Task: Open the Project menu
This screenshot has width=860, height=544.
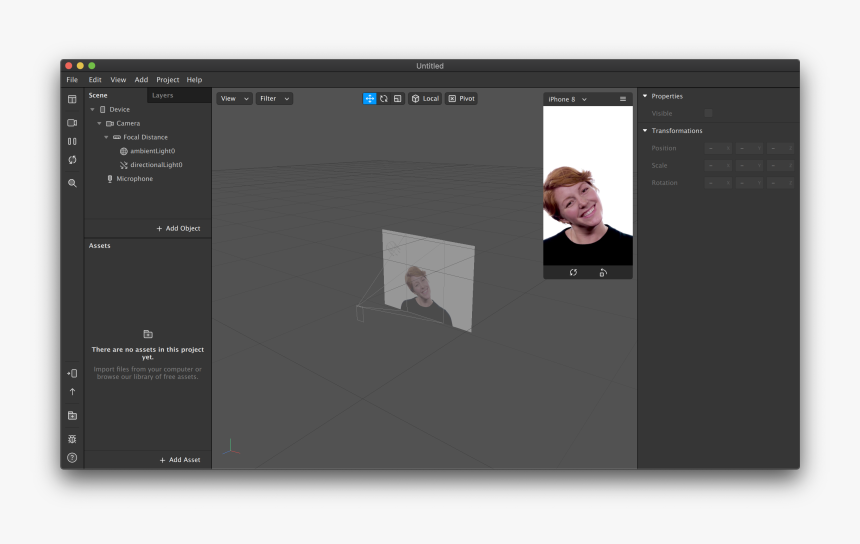Action: tap(167, 80)
